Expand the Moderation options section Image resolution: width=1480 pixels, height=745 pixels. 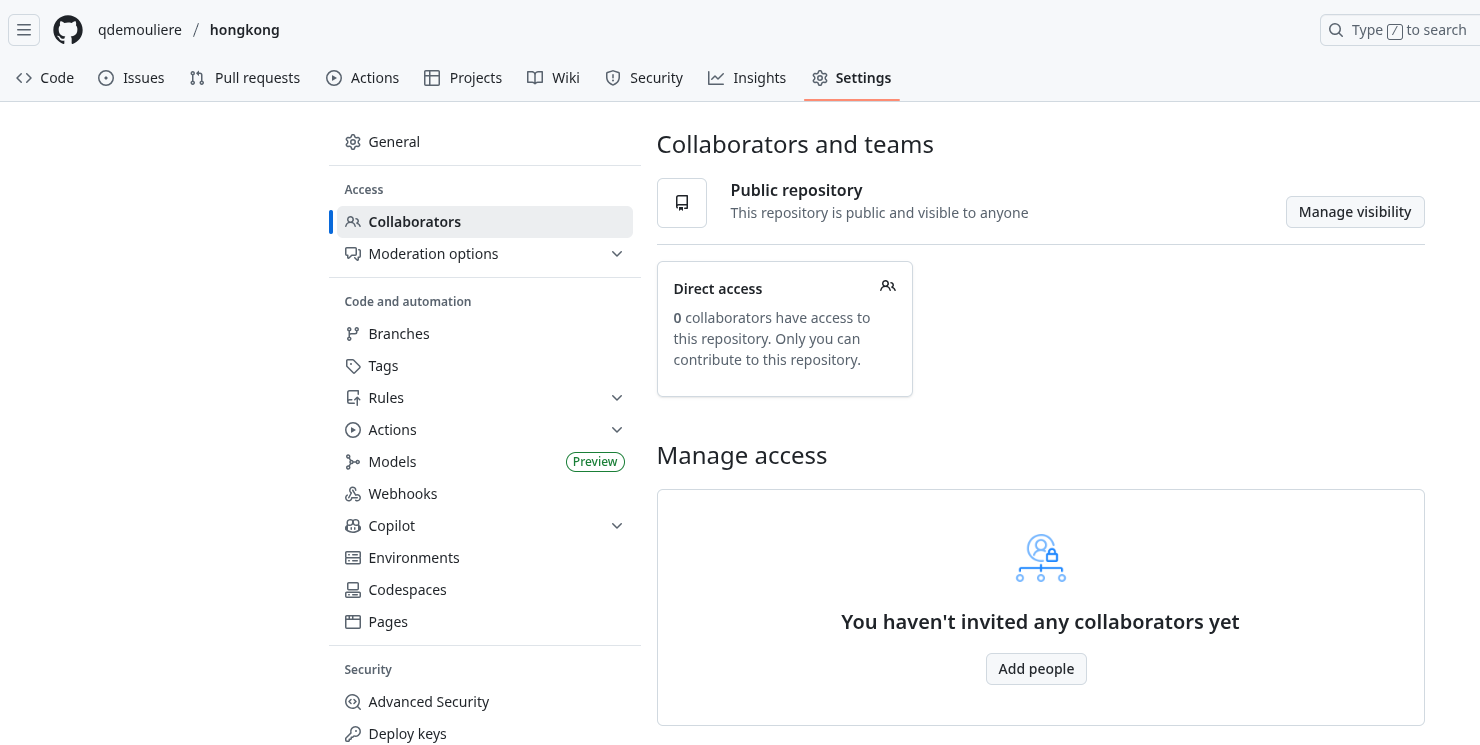617,254
